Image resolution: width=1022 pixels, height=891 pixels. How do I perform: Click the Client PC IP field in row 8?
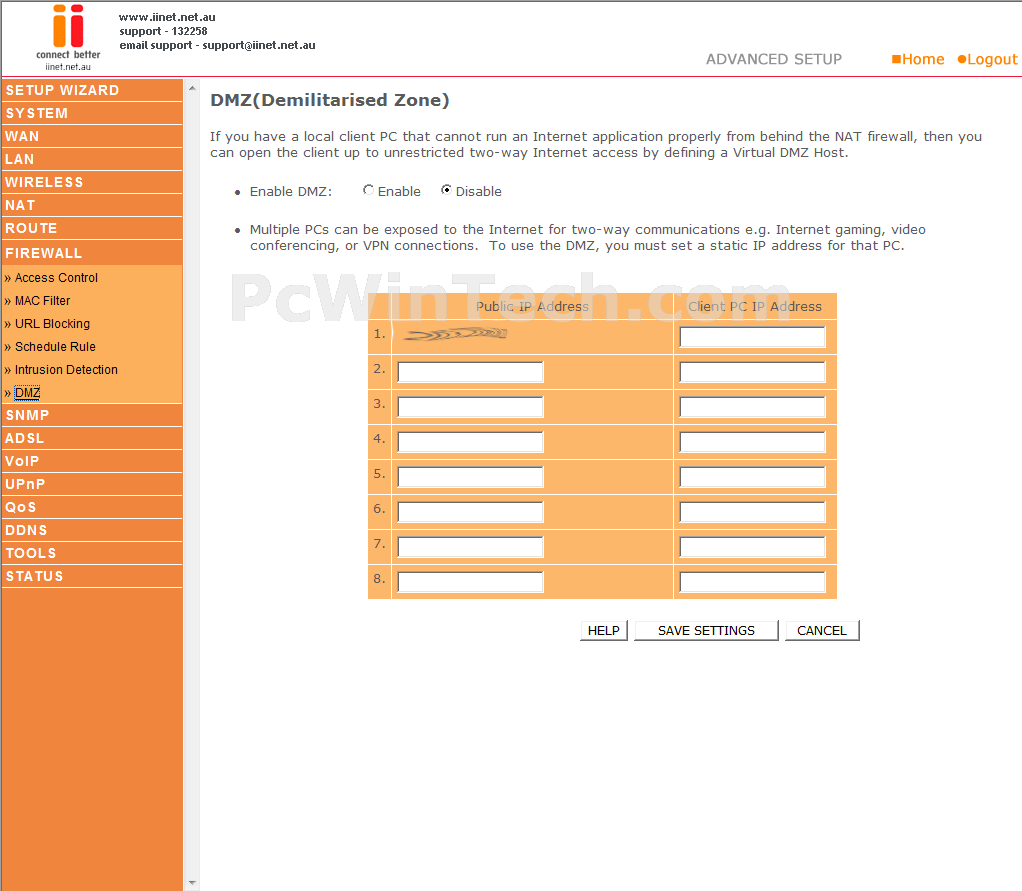coord(752,582)
